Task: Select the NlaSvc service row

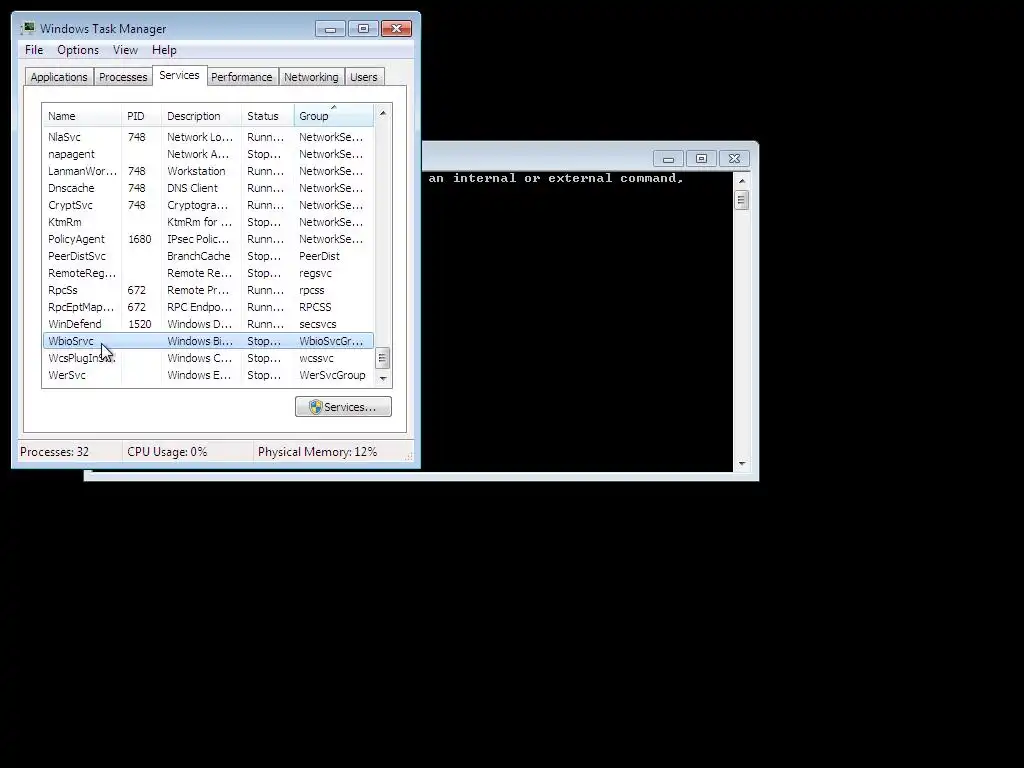Action: tap(208, 137)
